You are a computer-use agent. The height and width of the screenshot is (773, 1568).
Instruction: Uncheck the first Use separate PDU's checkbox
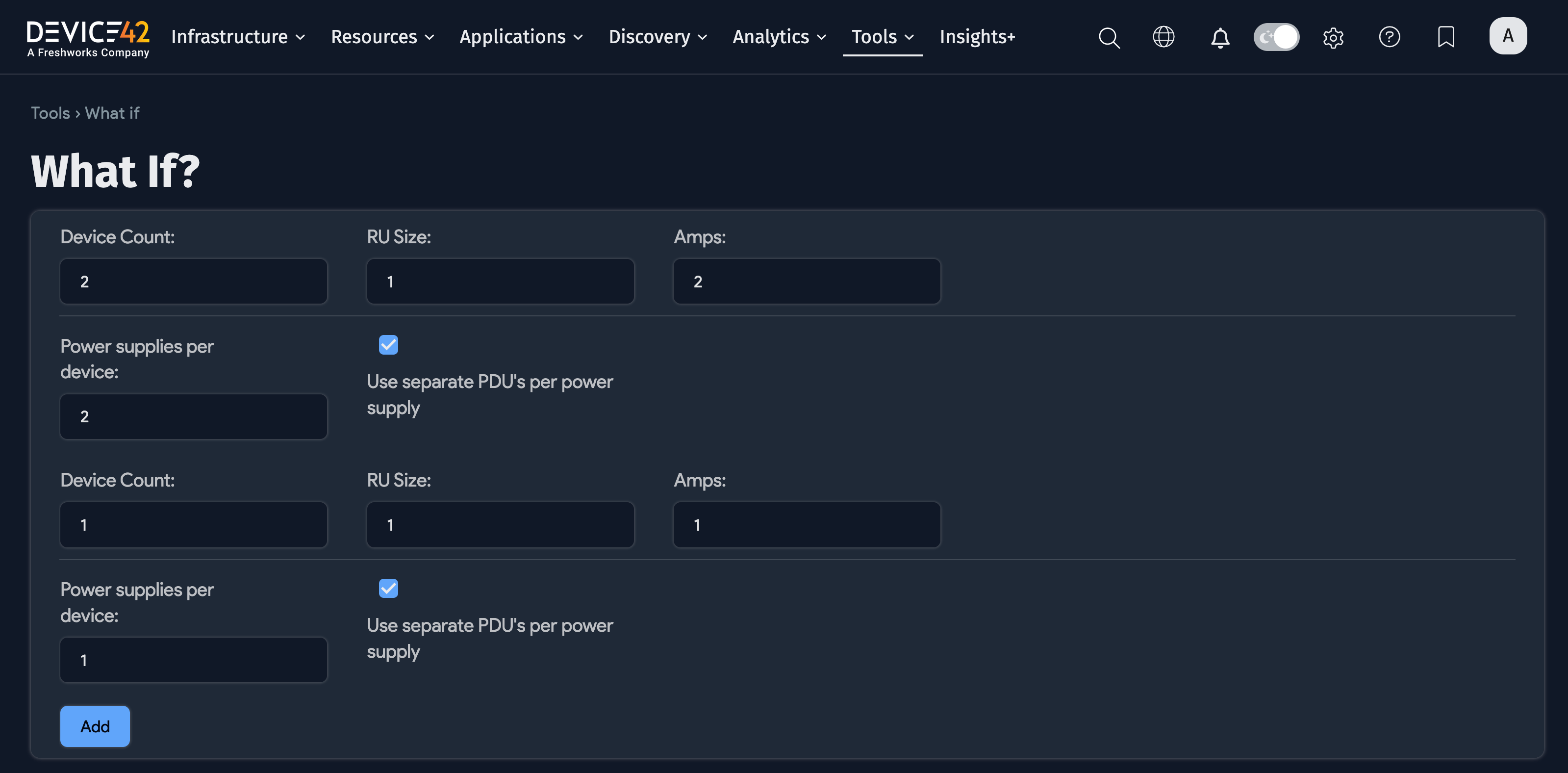(388, 345)
